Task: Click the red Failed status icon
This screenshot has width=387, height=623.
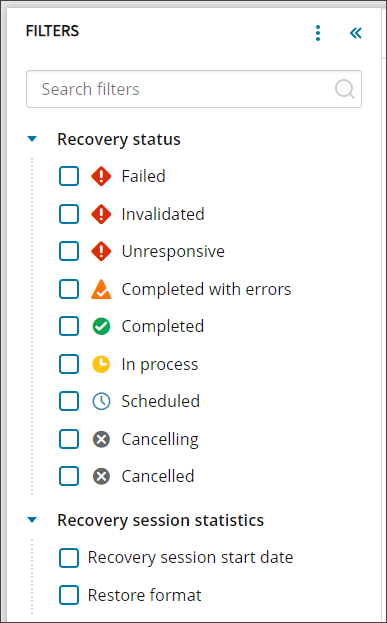Action: [101, 176]
